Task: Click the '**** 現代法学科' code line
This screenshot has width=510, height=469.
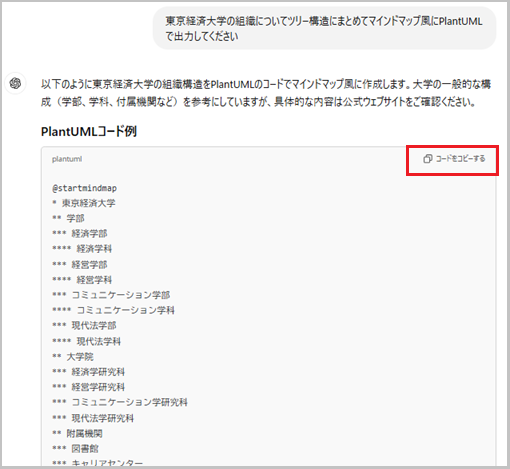Action: (x=86, y=341)
